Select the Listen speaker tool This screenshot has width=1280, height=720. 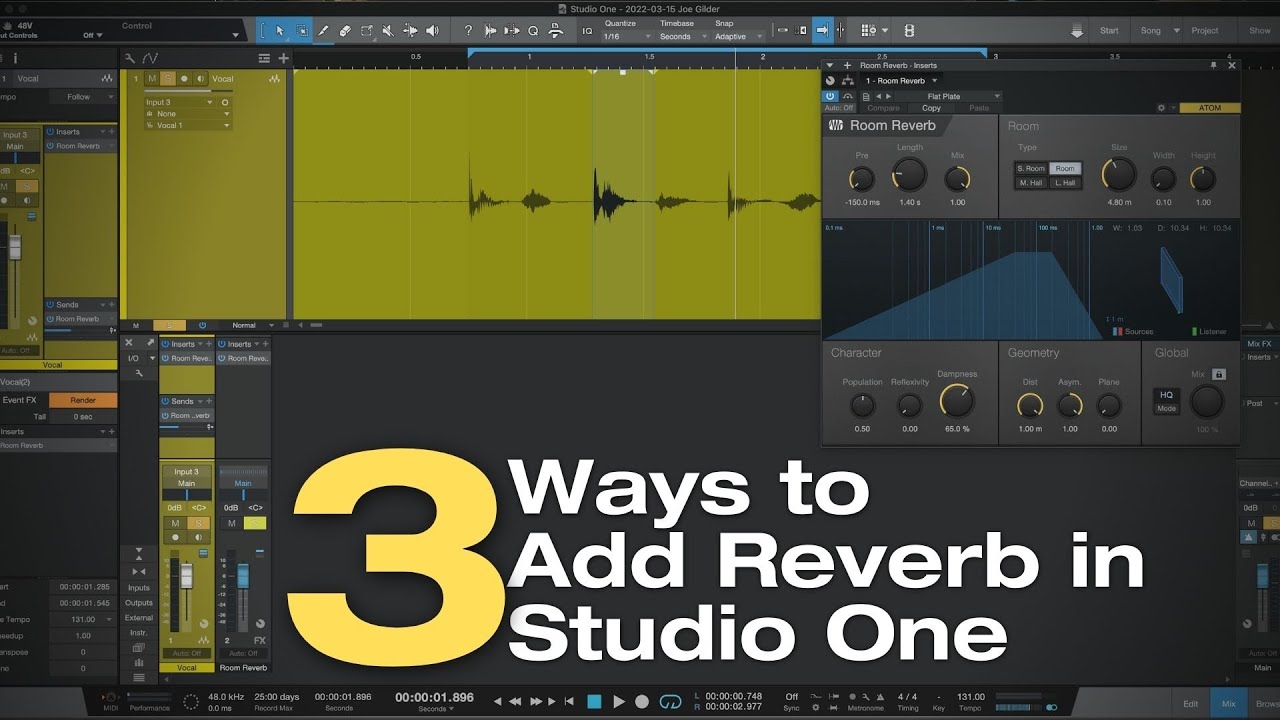432,31
